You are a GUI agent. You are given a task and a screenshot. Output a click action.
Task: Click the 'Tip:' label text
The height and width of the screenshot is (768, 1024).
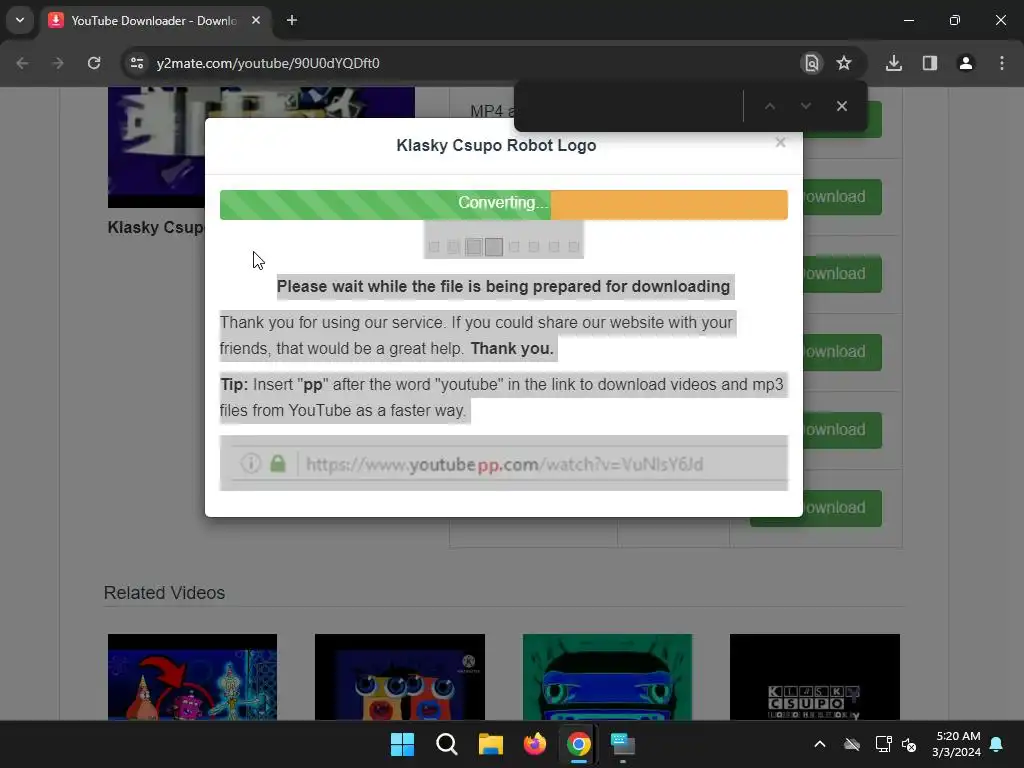click(234, 385)
